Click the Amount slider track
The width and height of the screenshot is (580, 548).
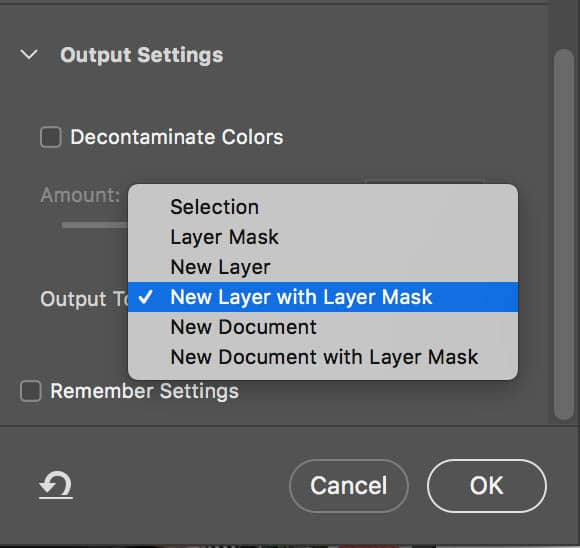[x=95, y=225]
